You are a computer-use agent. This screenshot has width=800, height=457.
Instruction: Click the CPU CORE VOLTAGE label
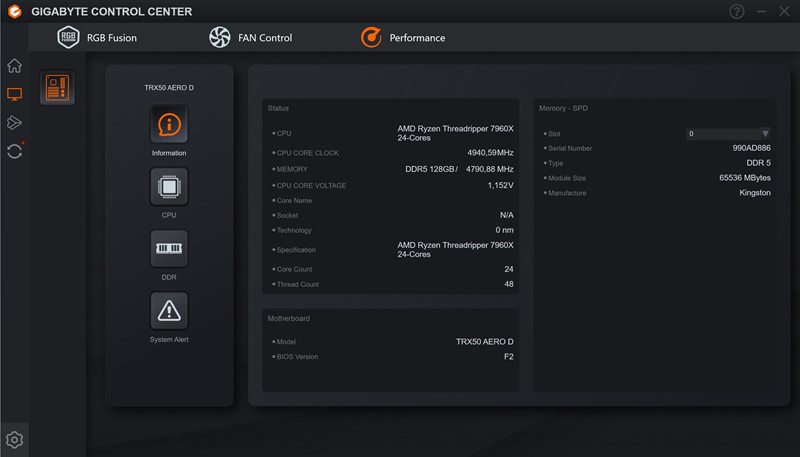point(311,186)
